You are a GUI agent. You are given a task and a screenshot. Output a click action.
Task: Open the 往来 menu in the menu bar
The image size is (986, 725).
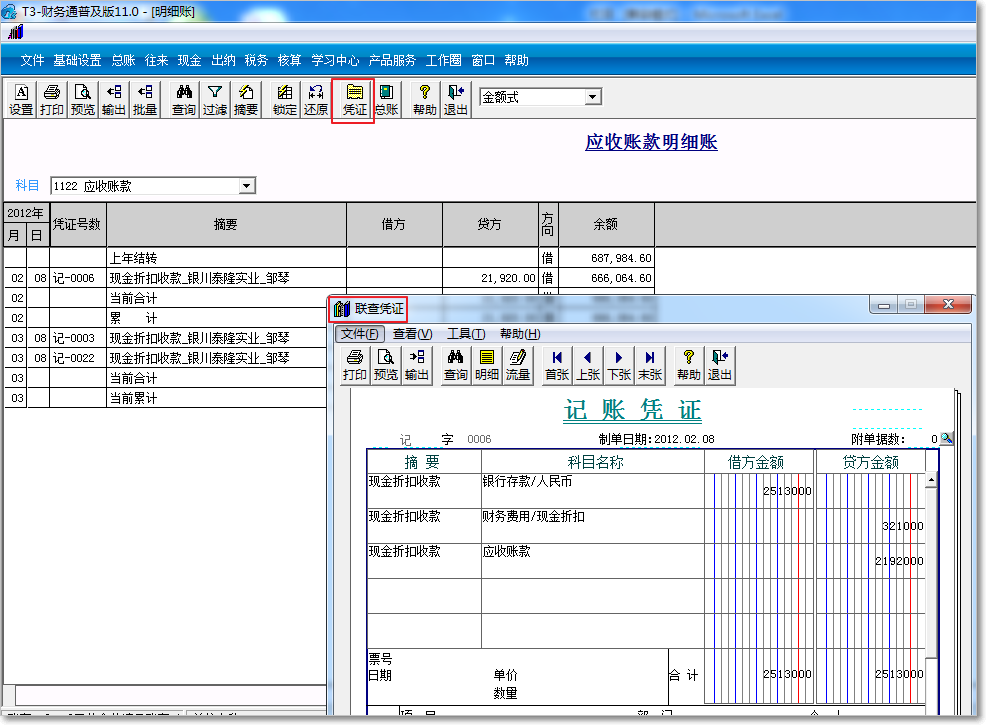click(156, 60)
